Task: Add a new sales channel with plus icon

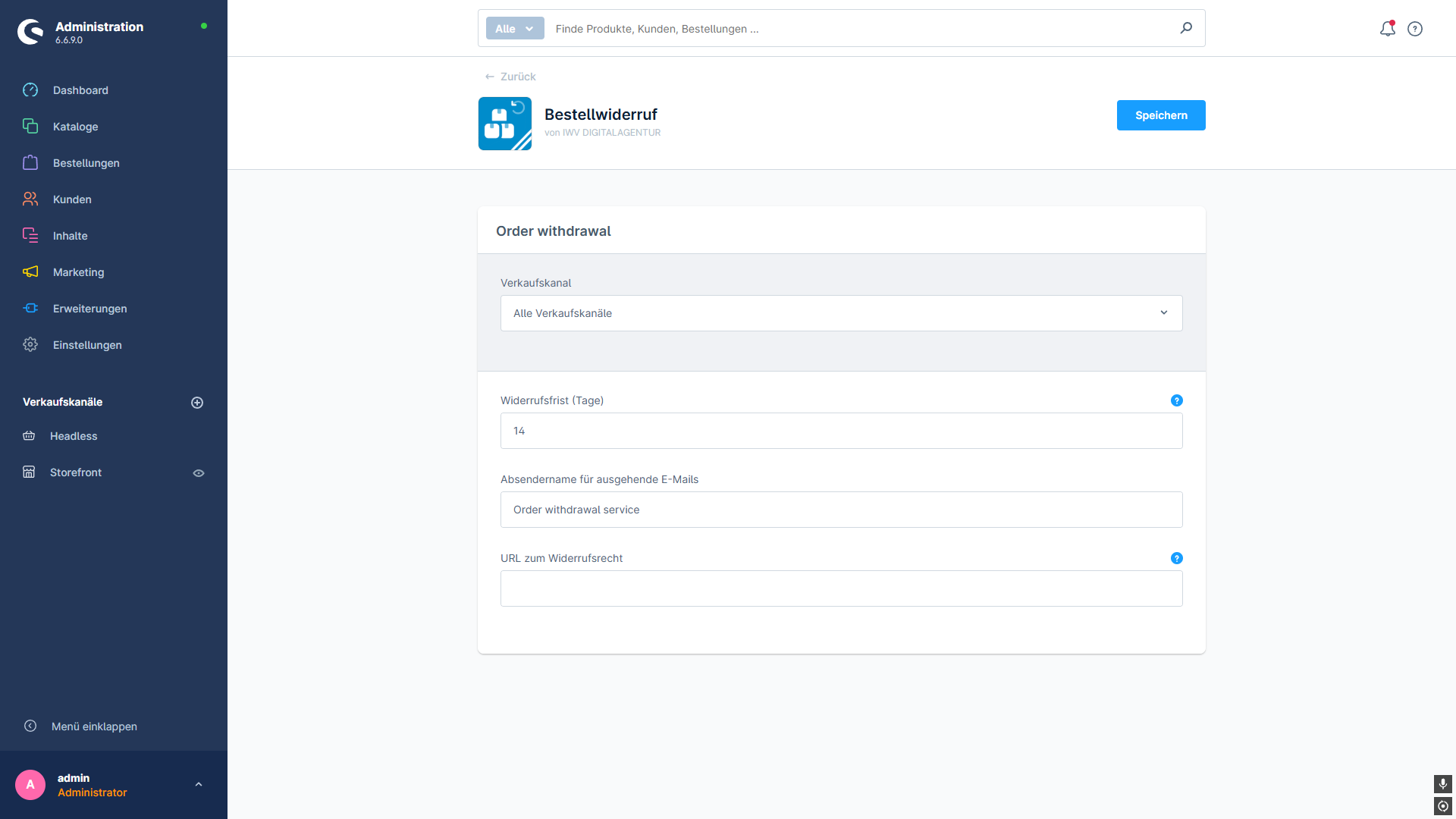Action: pos(197,403)
